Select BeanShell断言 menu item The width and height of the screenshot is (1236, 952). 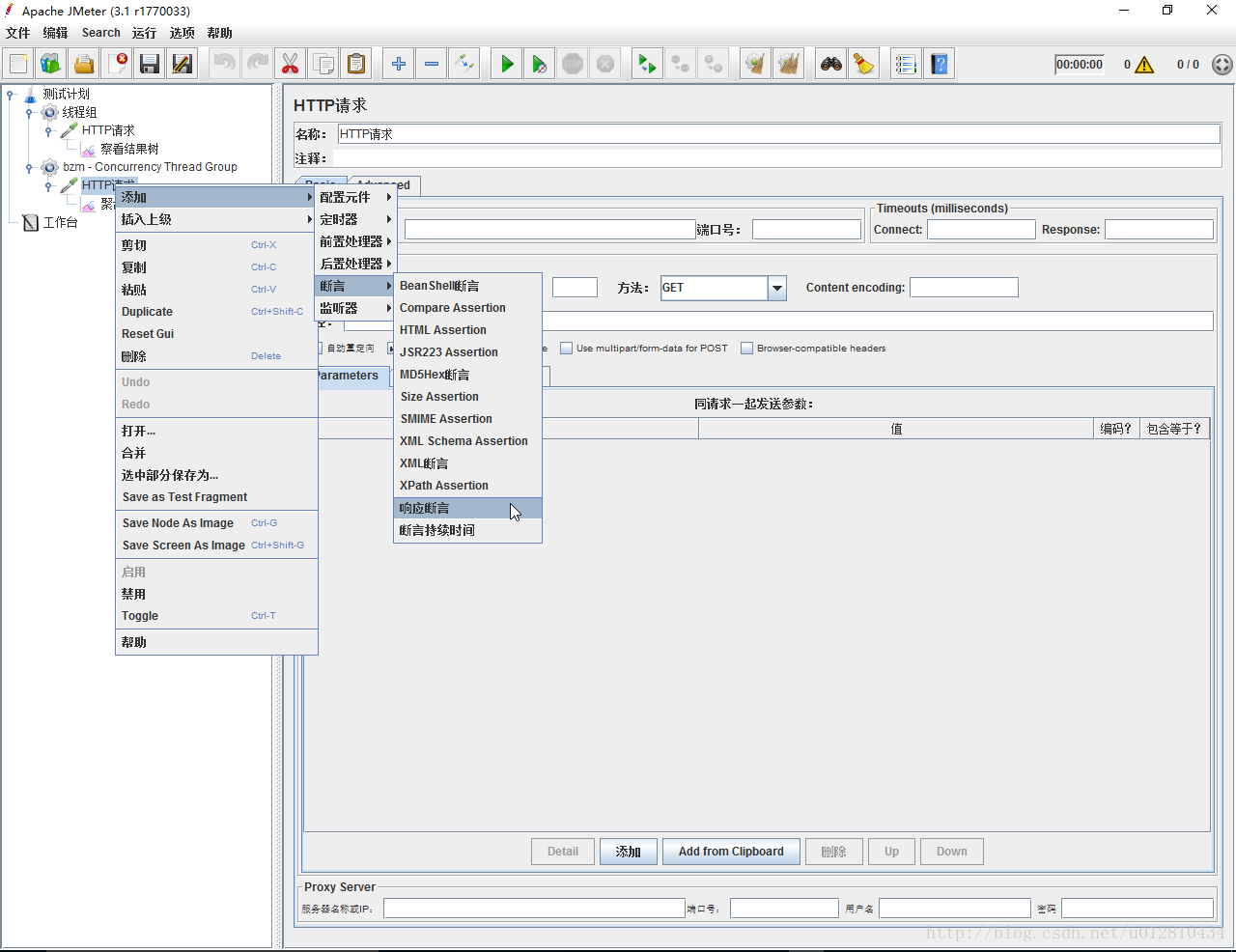coord(467,286)
